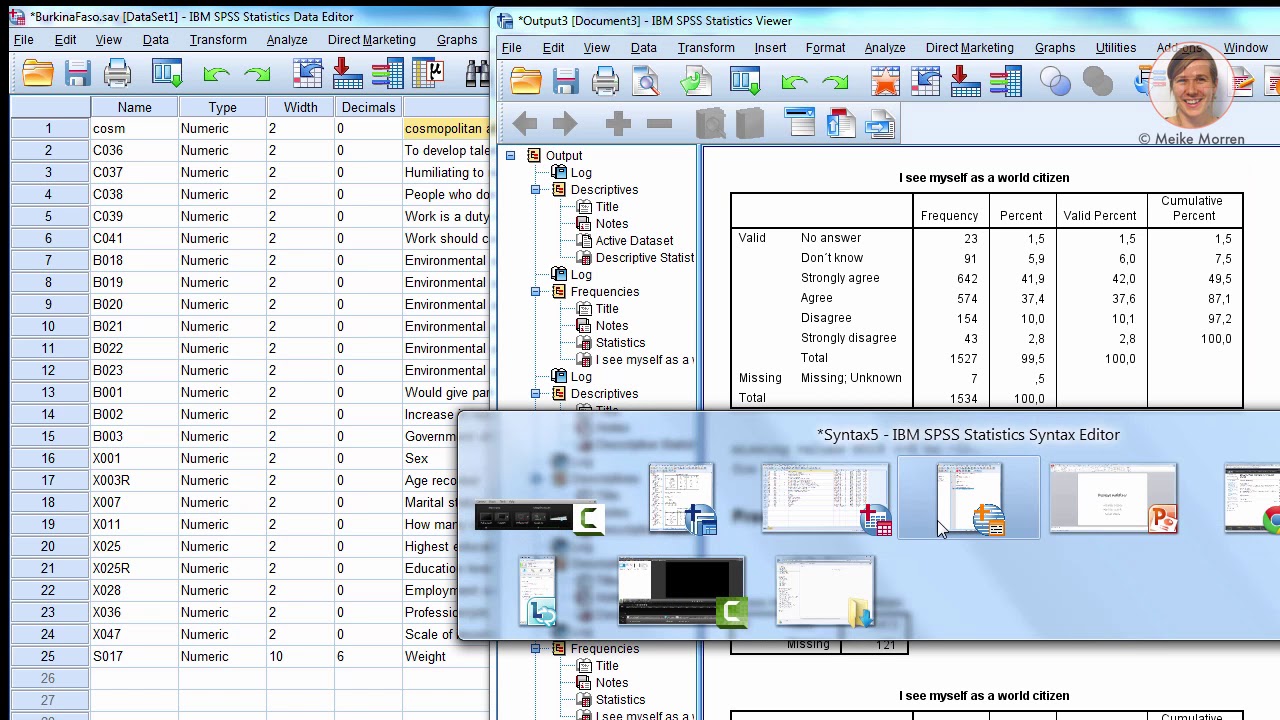Viewport: 1280px width, 720px height.
Task: Collapse second Descriptives node in outline
Action: (536, 393)
